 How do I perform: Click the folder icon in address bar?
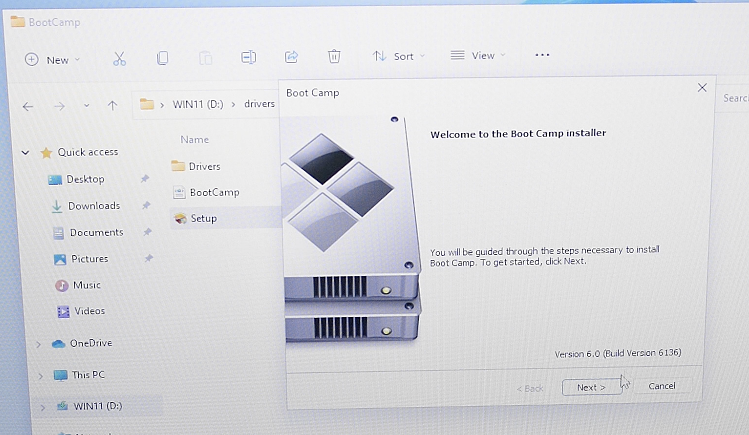[147, 104]
